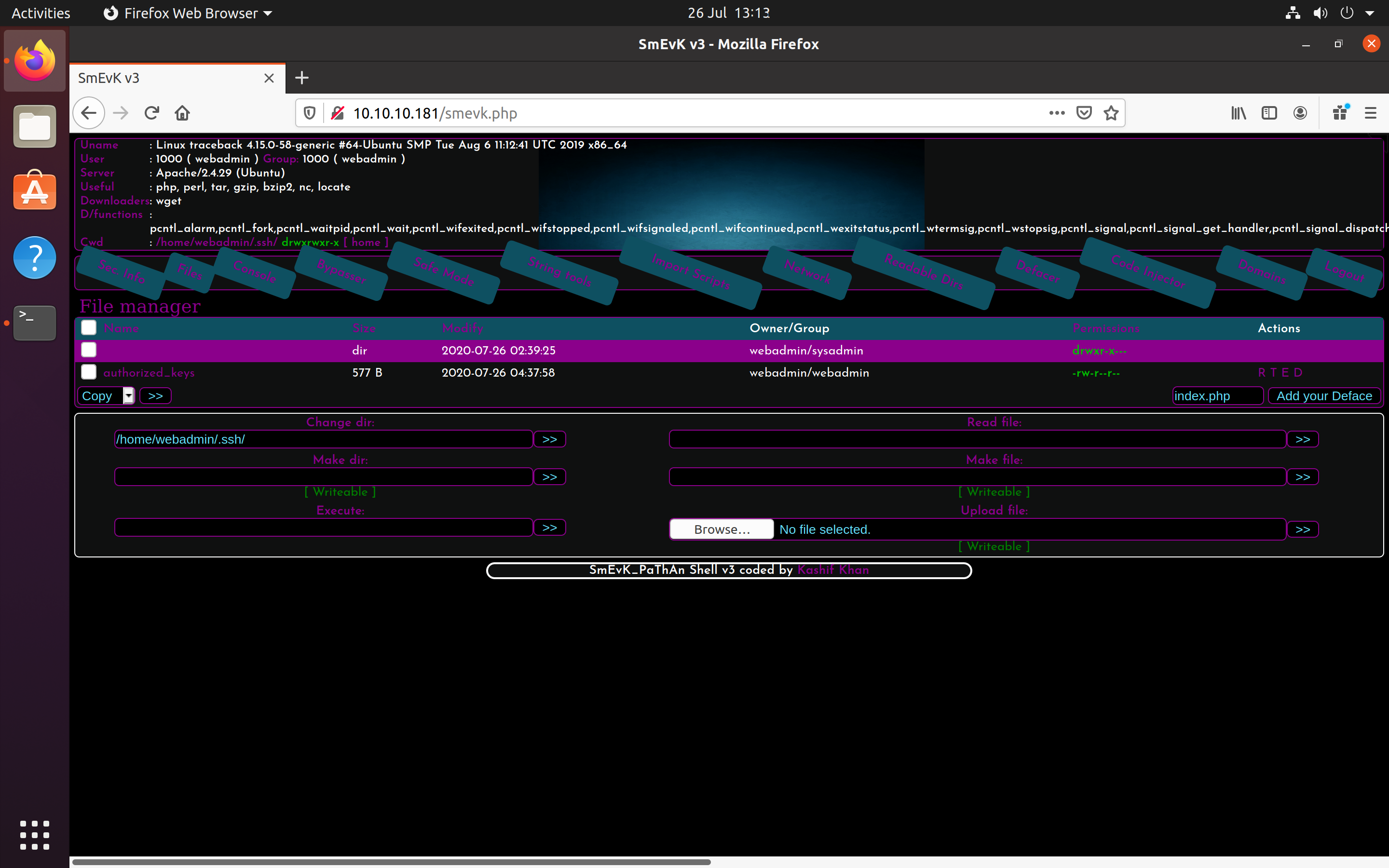Open the power menu icon
The width and height of the screenshot is (1389, 868).
[x=1347, y=13]
